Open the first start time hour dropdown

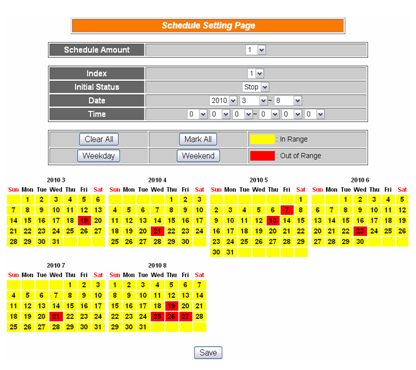pyautogui.click(x=198, y=114)
